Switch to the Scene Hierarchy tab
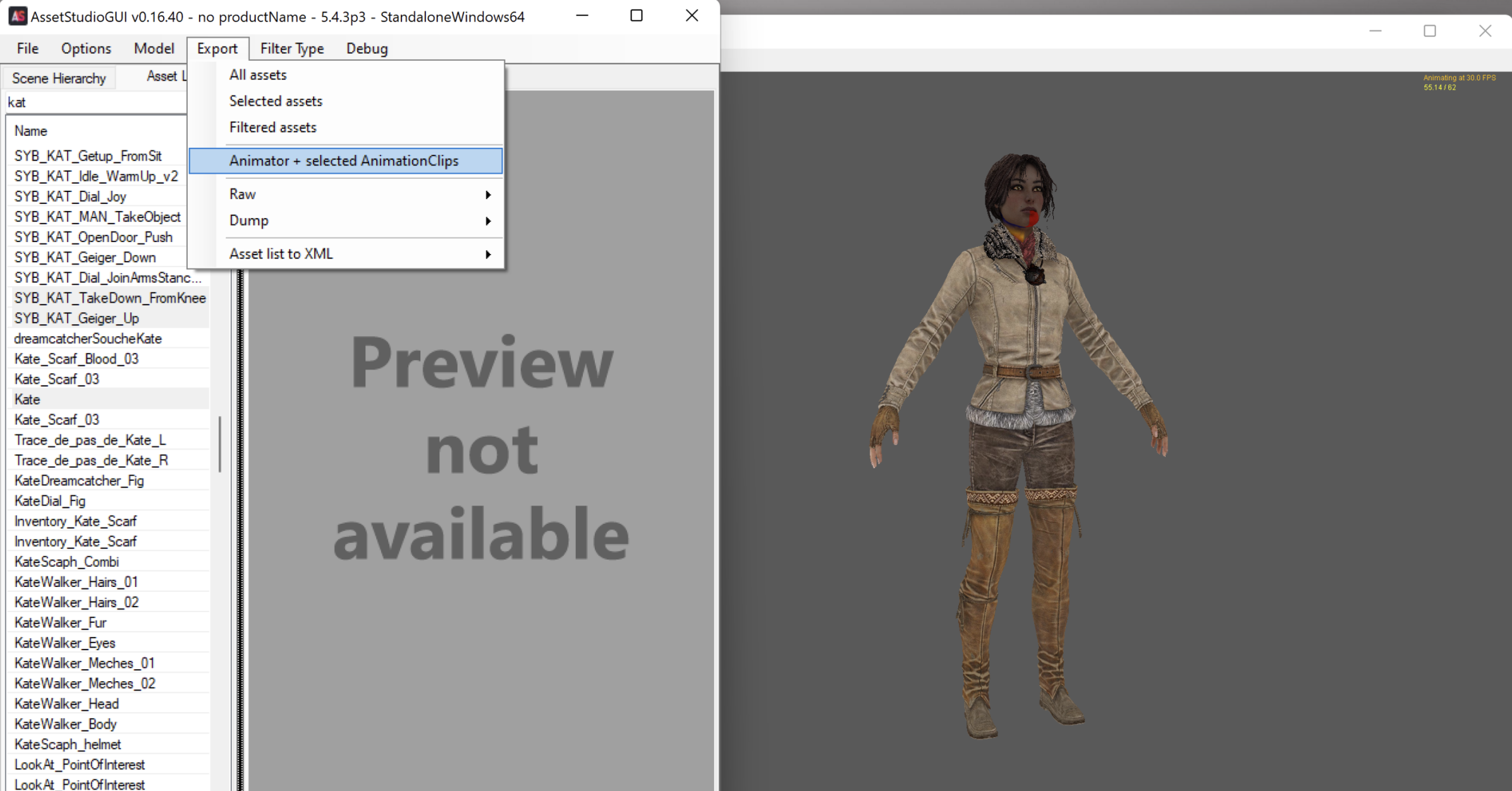This screenshot has height=791, width=1512. [58, 78]
